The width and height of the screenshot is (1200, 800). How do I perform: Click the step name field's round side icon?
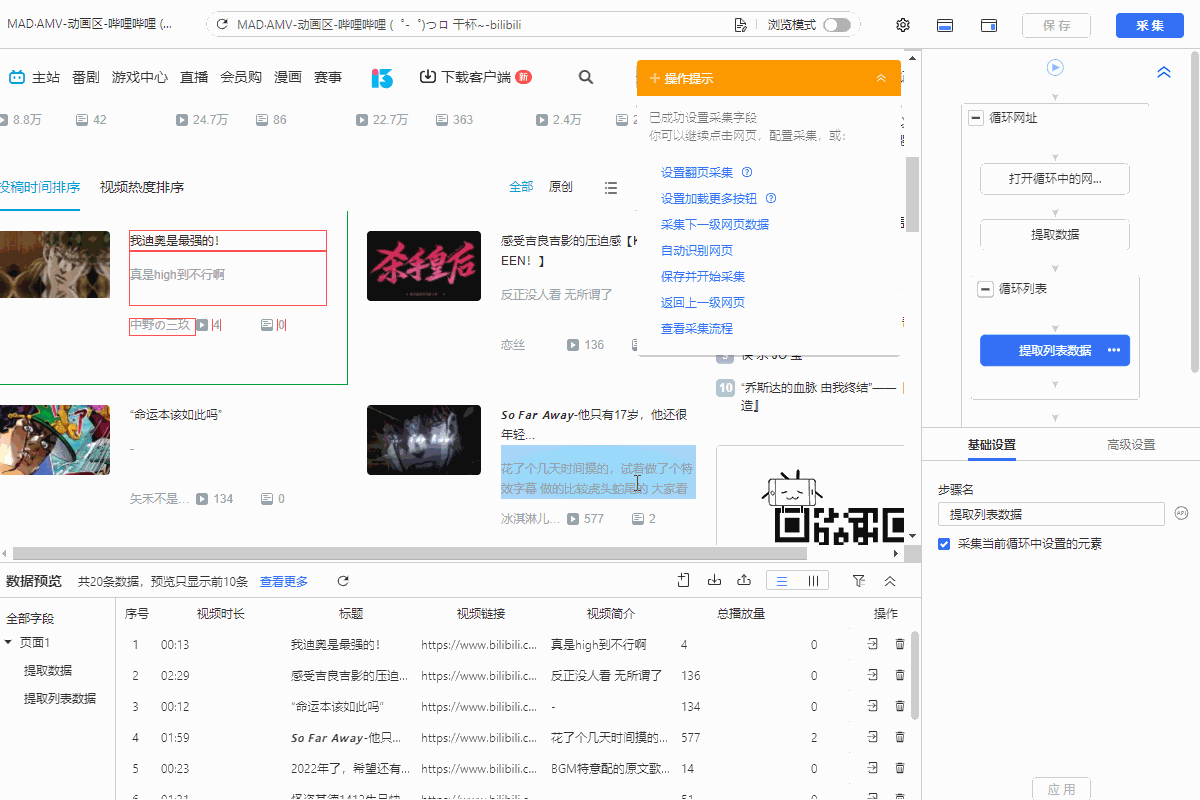pyautogui.click(x=1181, y=514)
